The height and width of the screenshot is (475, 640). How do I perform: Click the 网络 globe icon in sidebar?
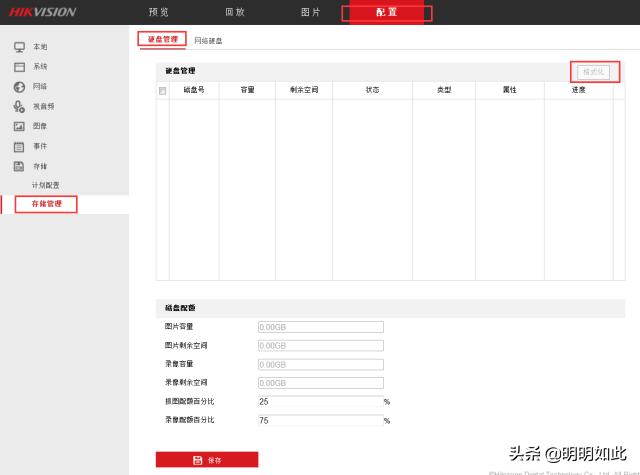19,87
